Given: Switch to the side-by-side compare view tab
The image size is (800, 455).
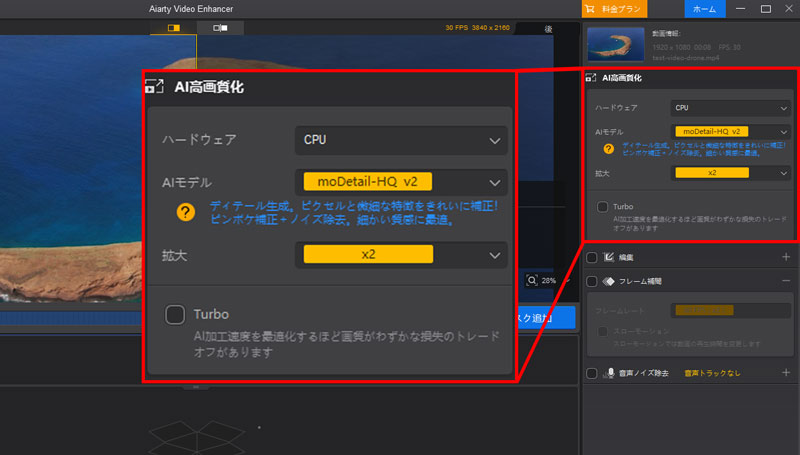Looking at the screenshot, I should click(220, 28).
